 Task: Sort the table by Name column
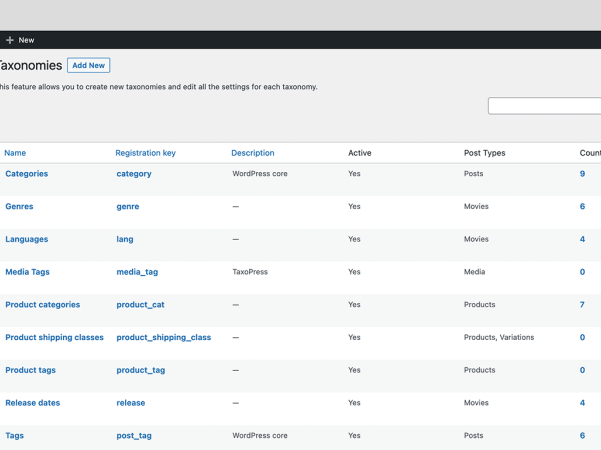[15, 153]
